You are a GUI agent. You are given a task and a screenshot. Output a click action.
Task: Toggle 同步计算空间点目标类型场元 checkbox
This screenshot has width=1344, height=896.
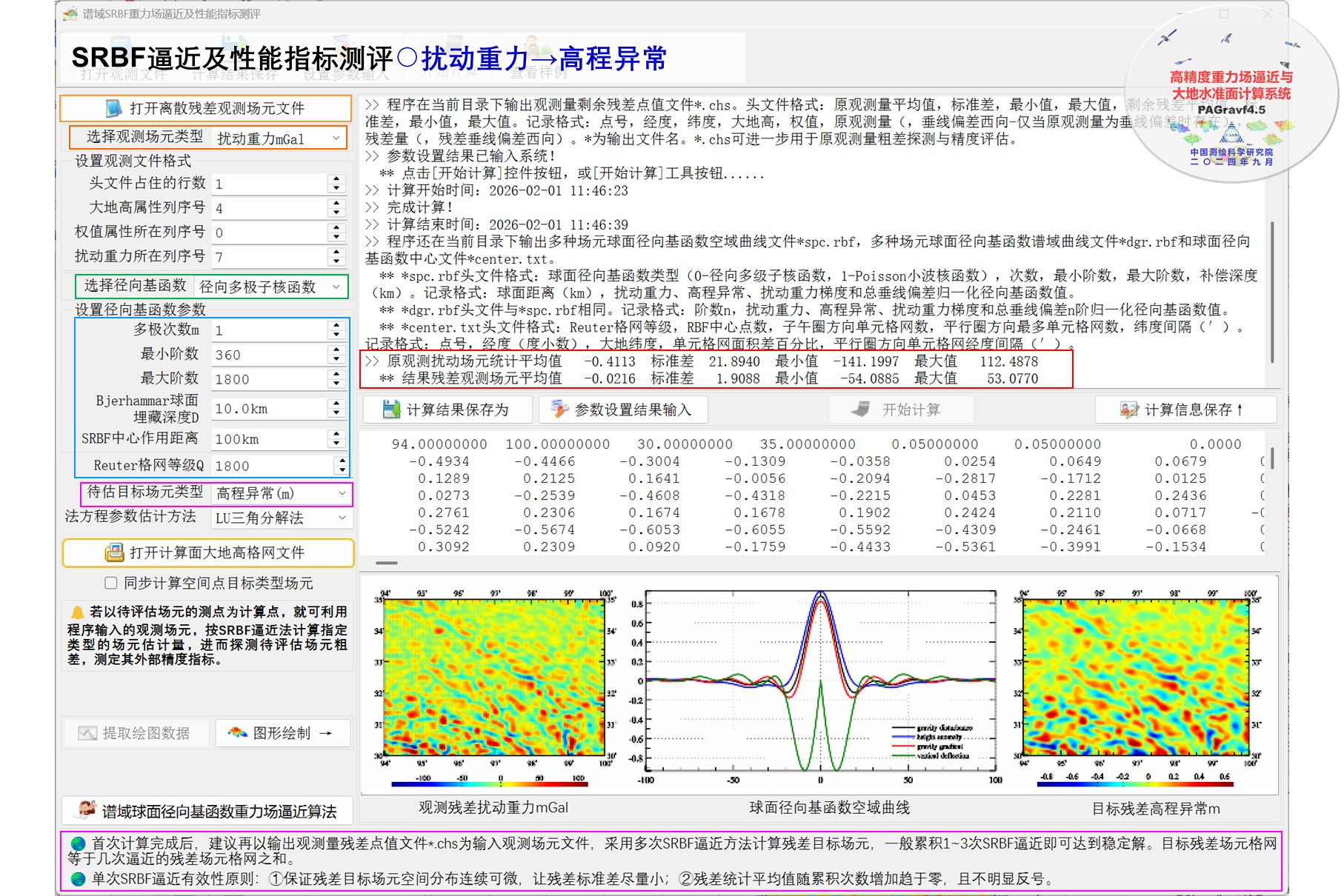(x=111, y=584)
